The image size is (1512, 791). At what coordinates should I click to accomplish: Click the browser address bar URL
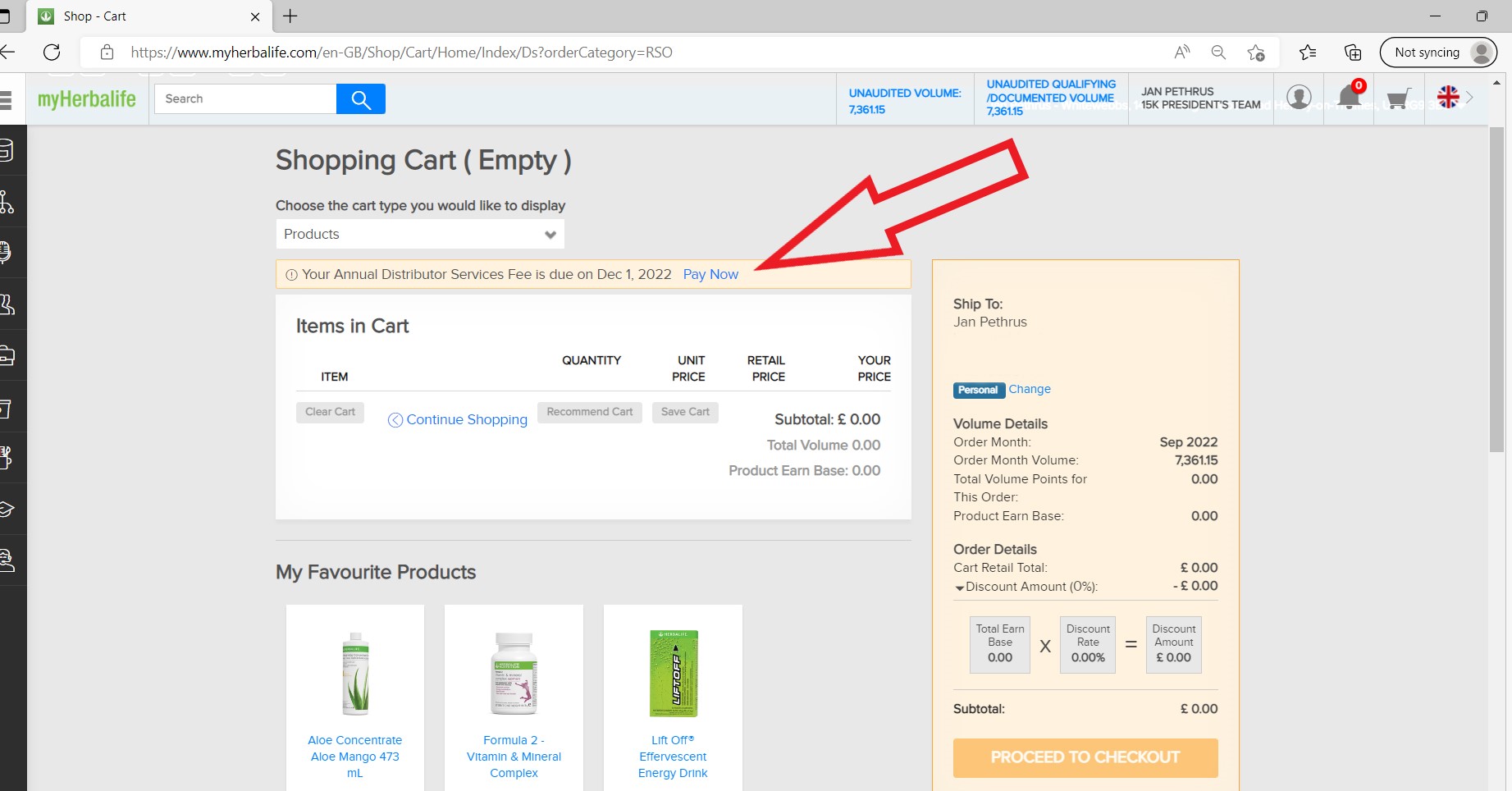click(401, 53)
